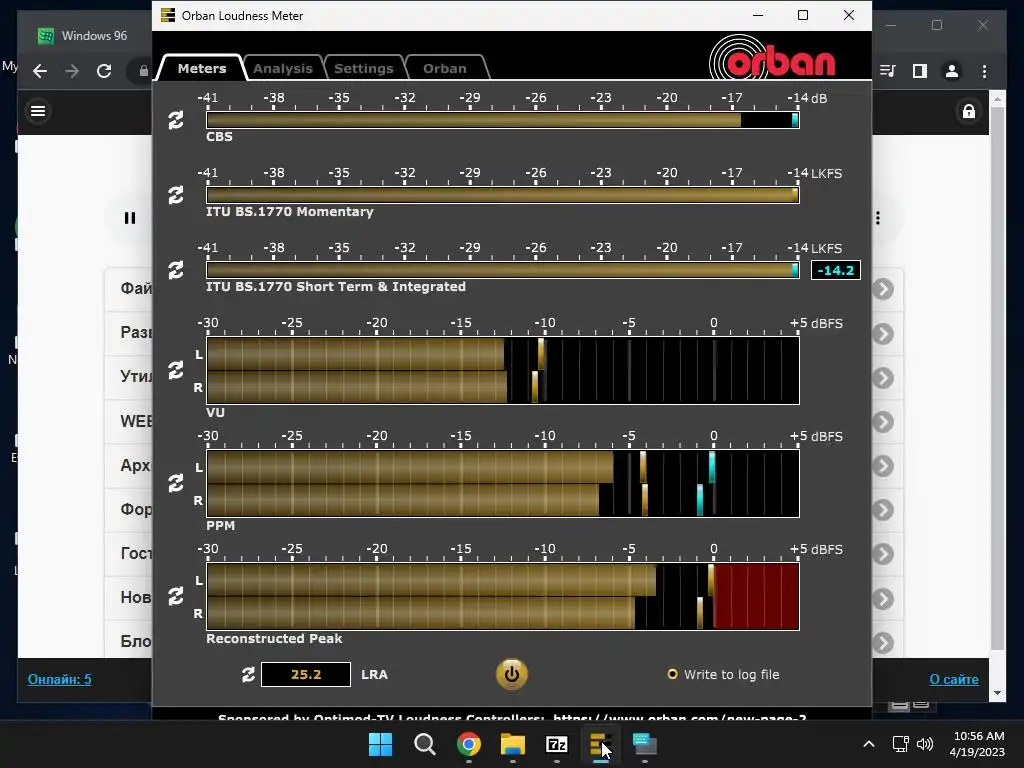Image resolution: width=1024 pixels, height=768 pixels.
Task: Go back in the browser window
Action: (40, 71)
